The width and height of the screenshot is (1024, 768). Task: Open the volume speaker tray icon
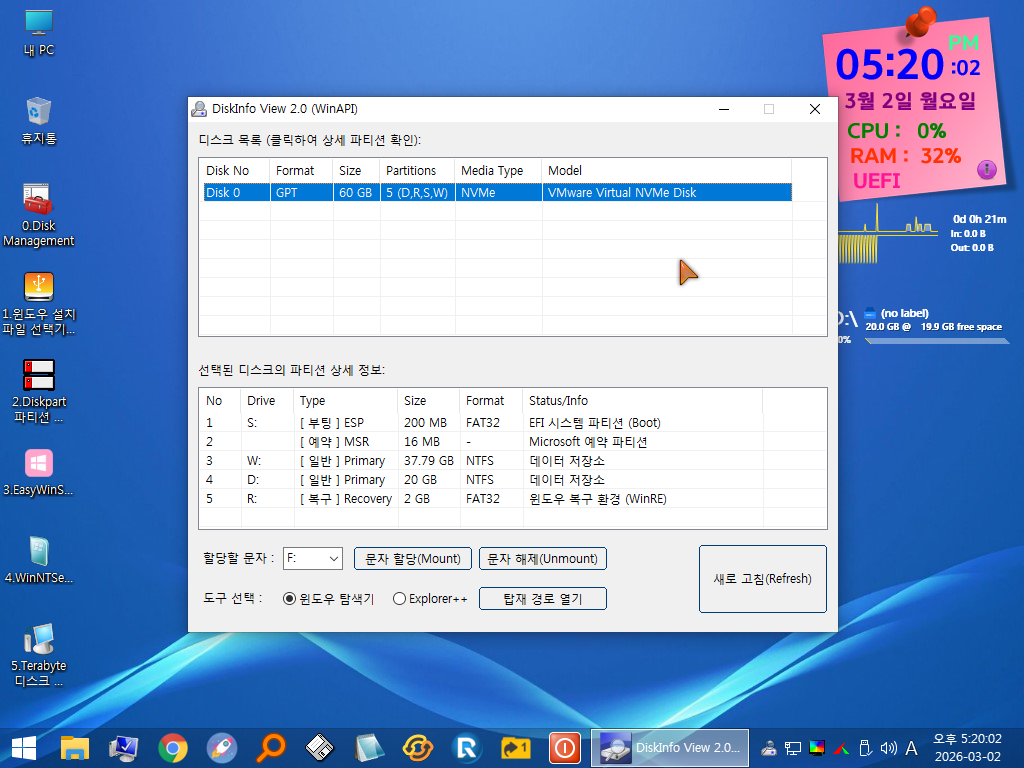point(888,748)
